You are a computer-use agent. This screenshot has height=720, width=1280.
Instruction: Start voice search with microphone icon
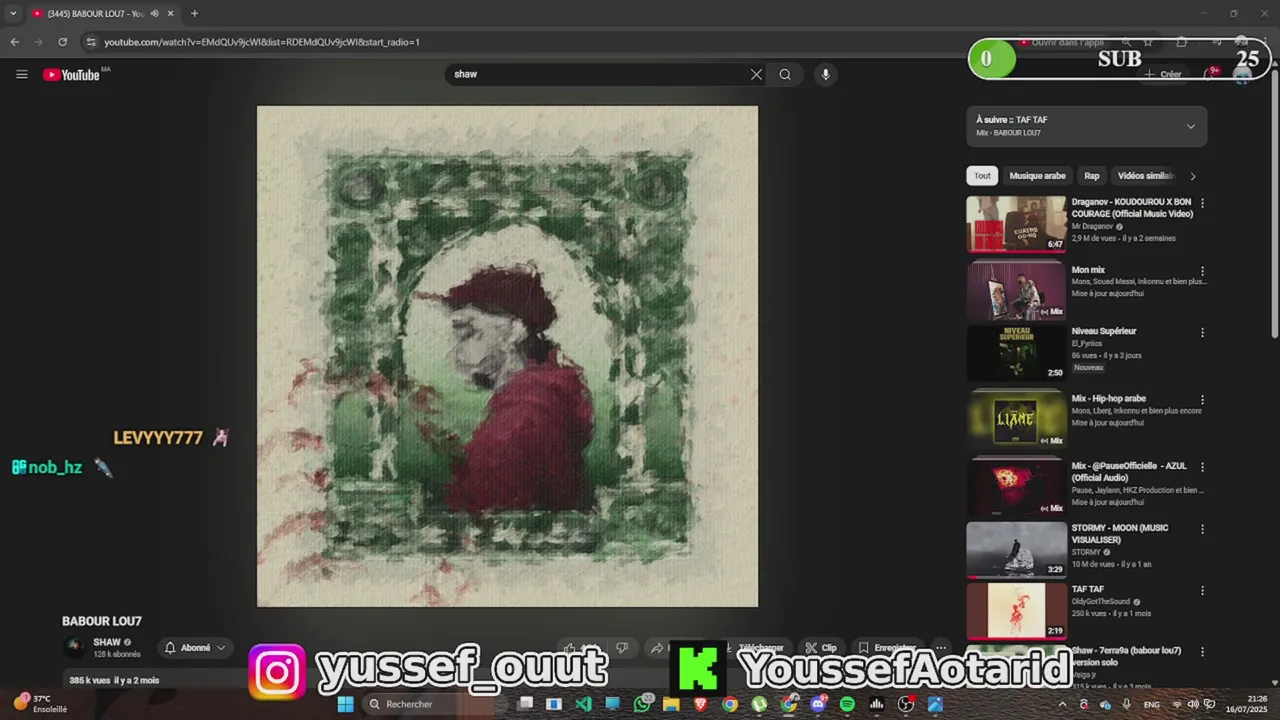[x=825, y=74]
